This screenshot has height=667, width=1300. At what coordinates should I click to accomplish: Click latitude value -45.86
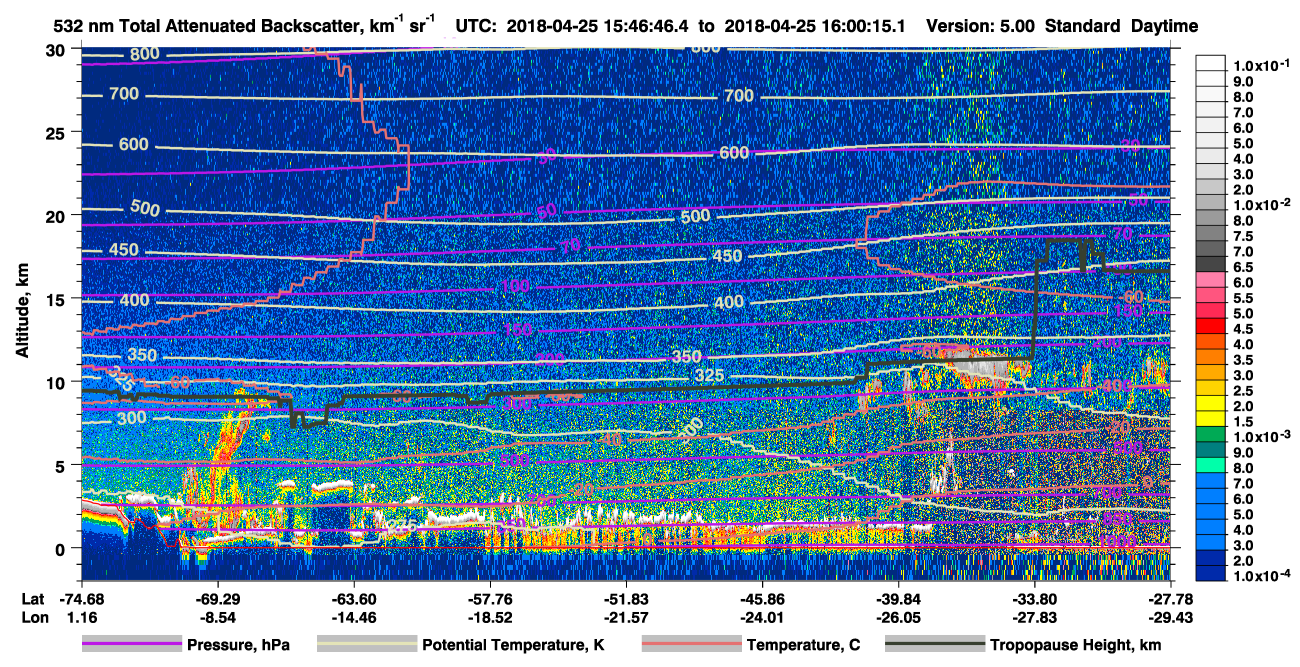[x=762, y=599]
